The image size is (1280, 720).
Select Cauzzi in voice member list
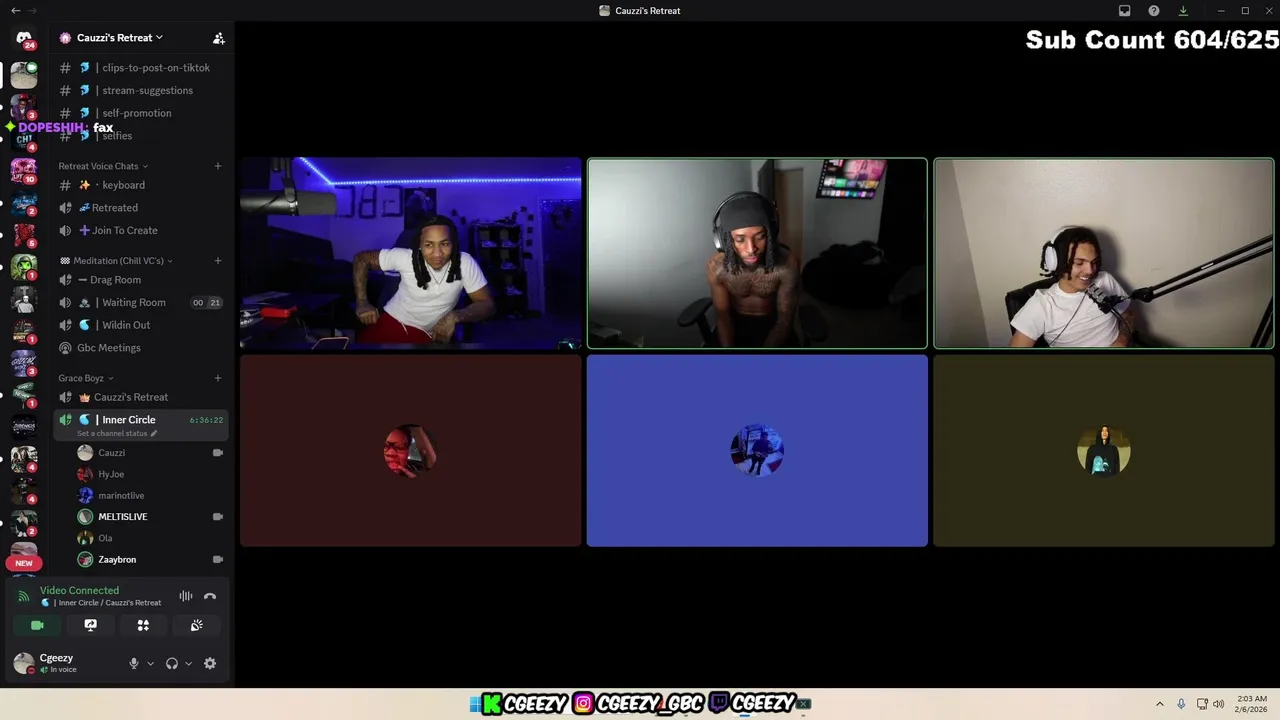coord(150,453)
